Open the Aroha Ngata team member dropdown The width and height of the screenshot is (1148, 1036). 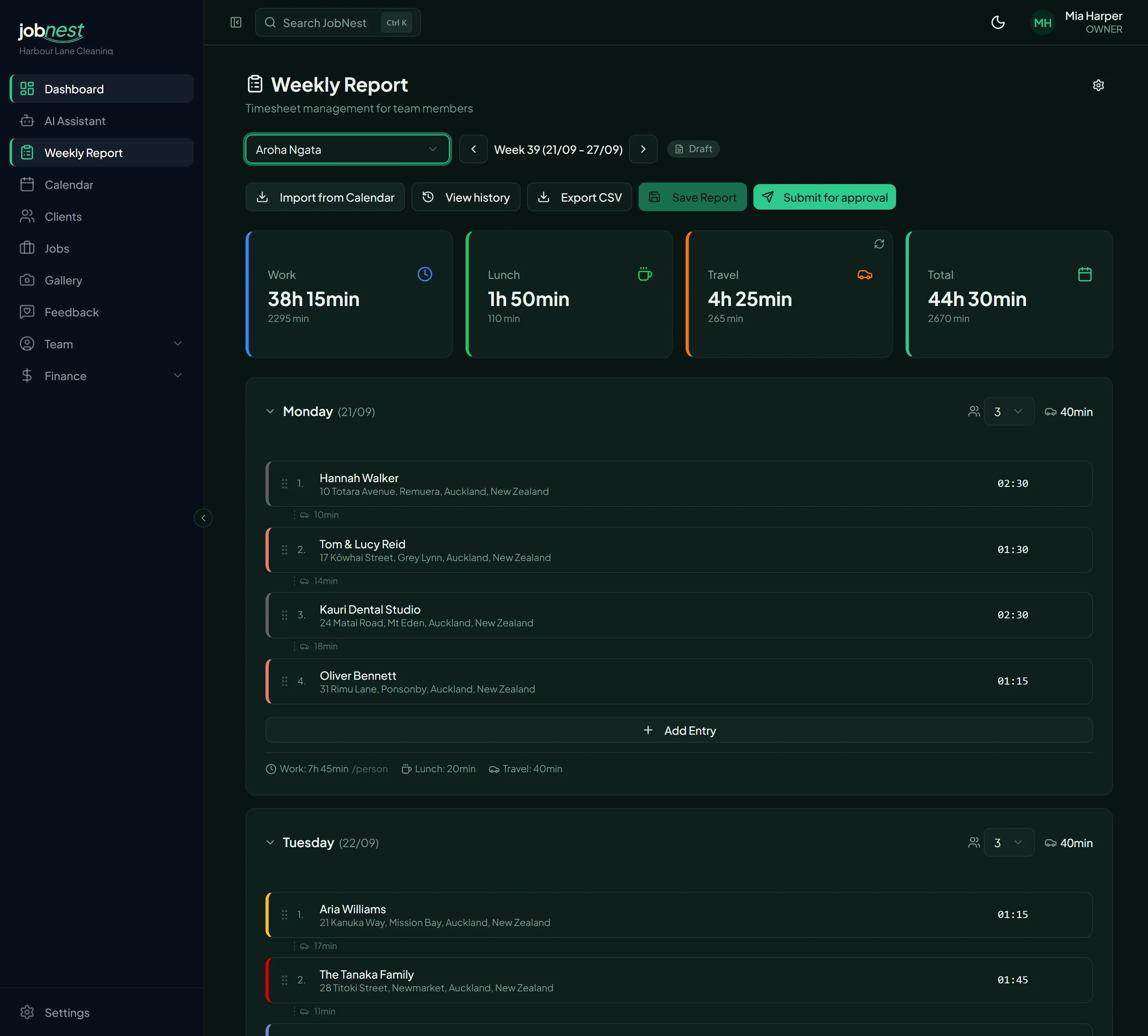coord(347,149)
